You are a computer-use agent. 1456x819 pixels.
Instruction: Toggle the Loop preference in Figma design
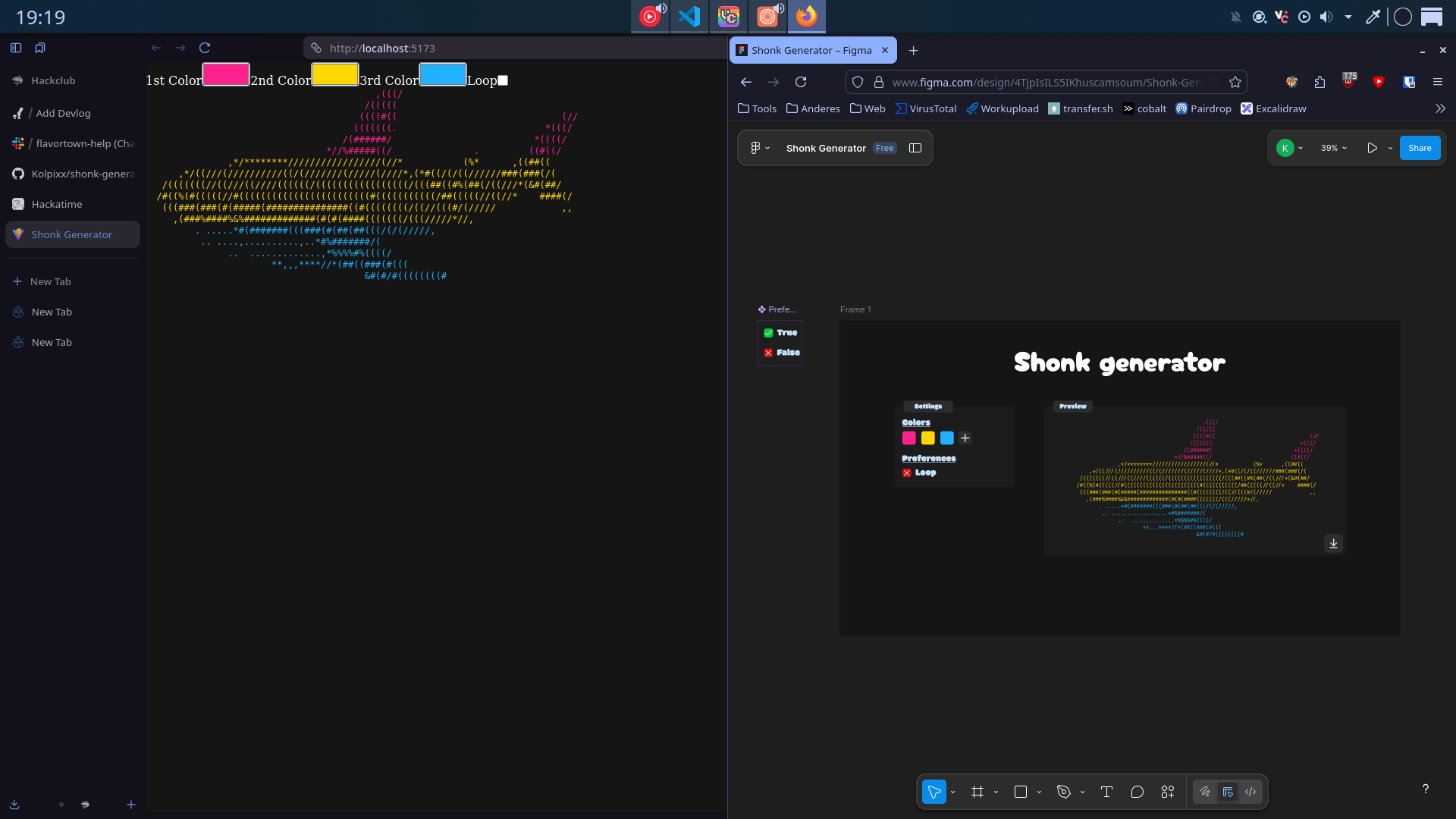(x=907, y=472)
